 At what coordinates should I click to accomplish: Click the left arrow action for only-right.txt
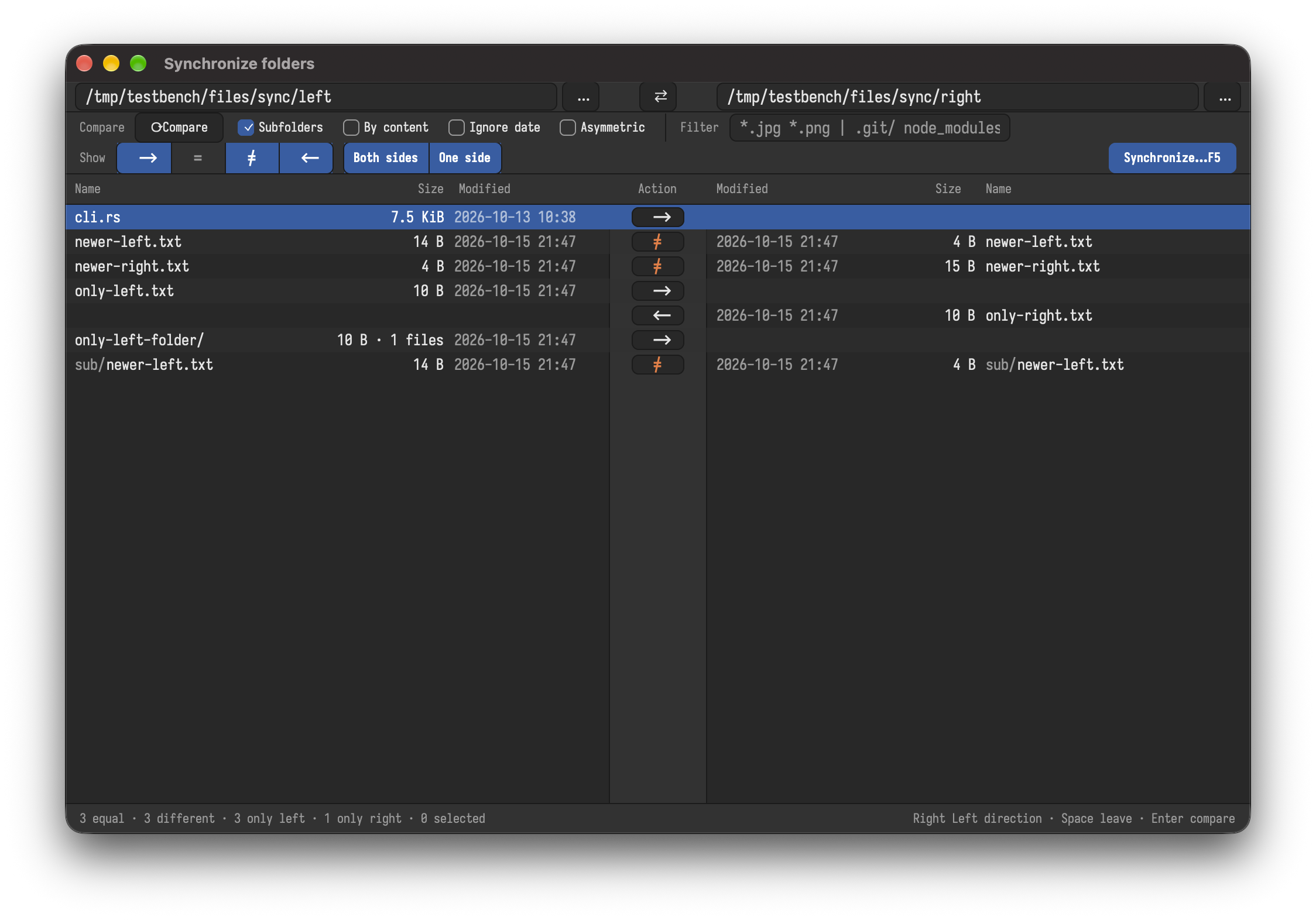pos(658,315)
